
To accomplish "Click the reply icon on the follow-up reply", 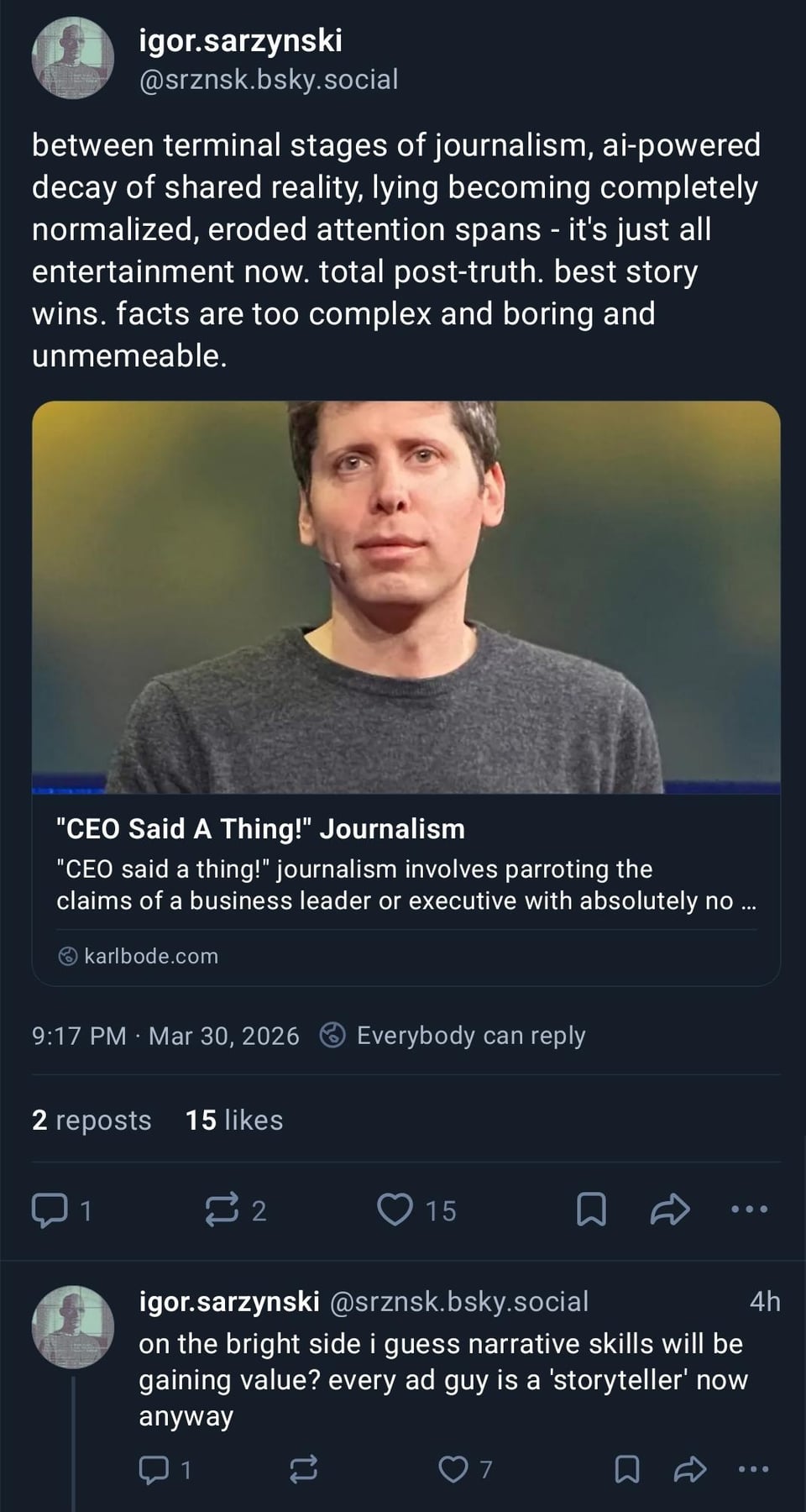I will 153,1469.
